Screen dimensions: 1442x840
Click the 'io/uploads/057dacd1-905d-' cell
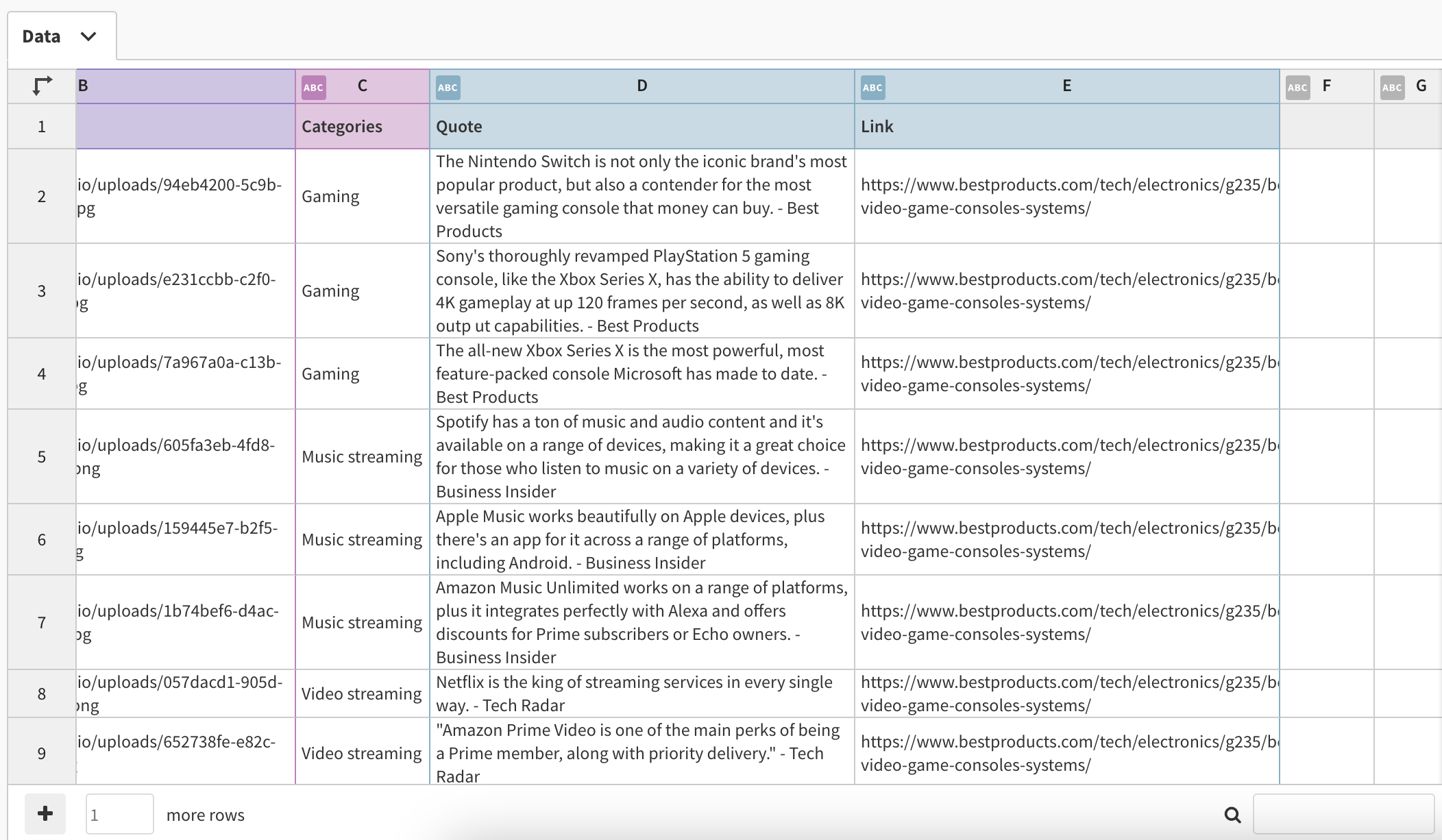tap(186, 693)
